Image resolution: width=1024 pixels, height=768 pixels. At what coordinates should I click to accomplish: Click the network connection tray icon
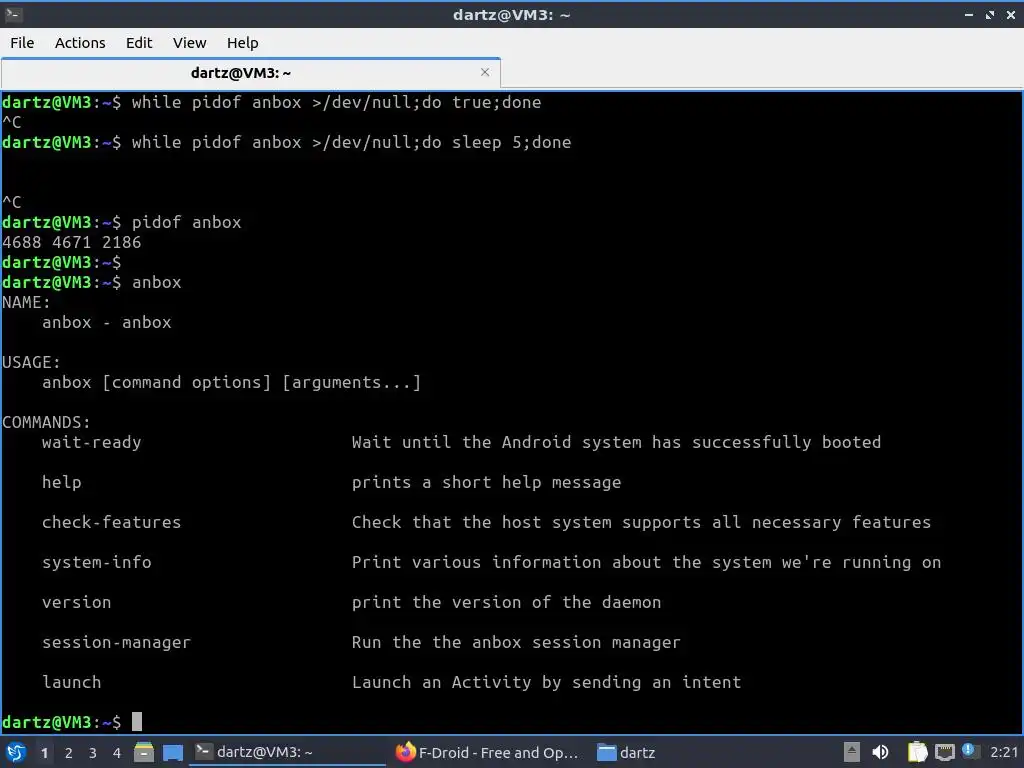(944, 752)
